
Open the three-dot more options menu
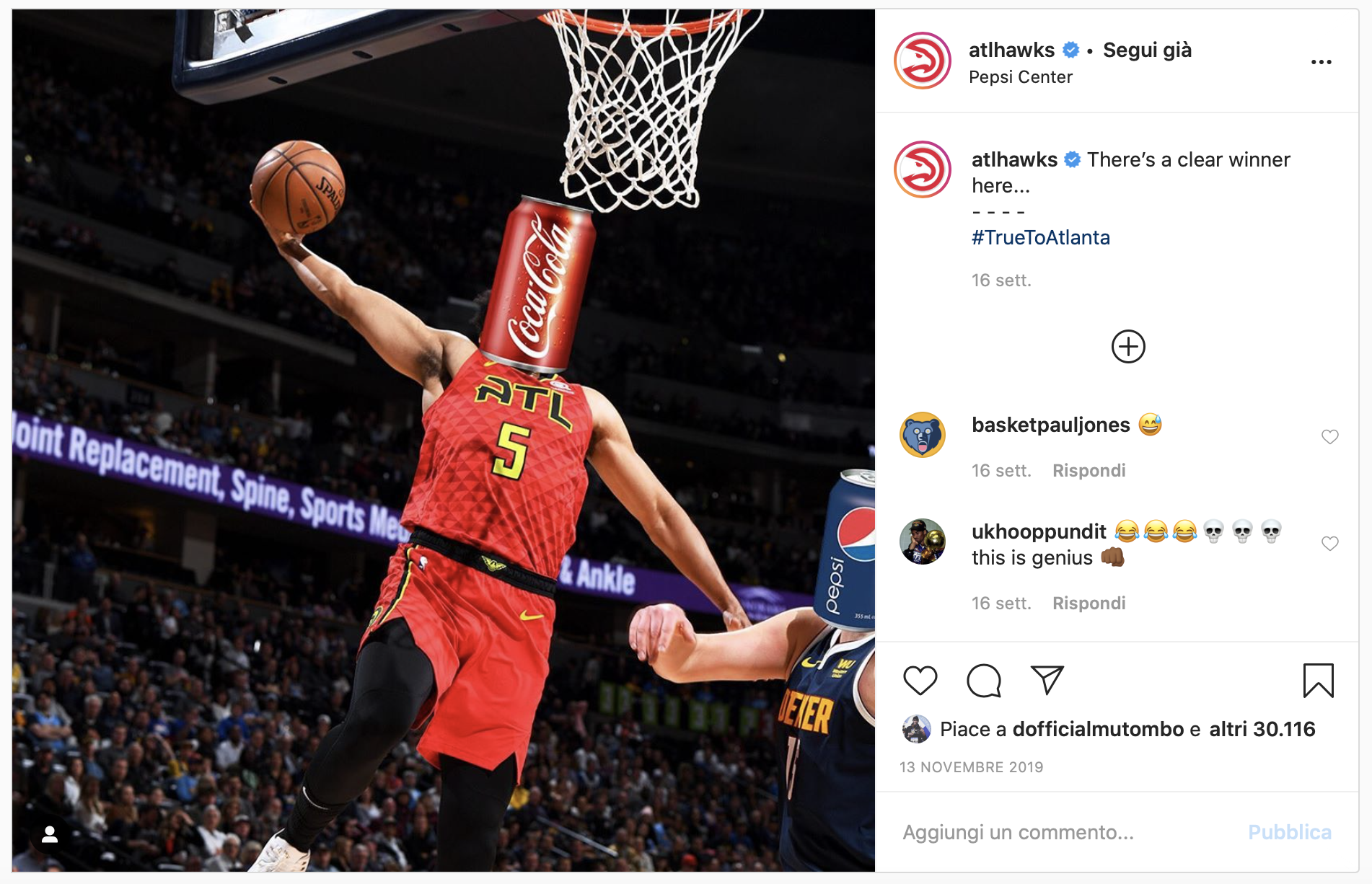1321,62
